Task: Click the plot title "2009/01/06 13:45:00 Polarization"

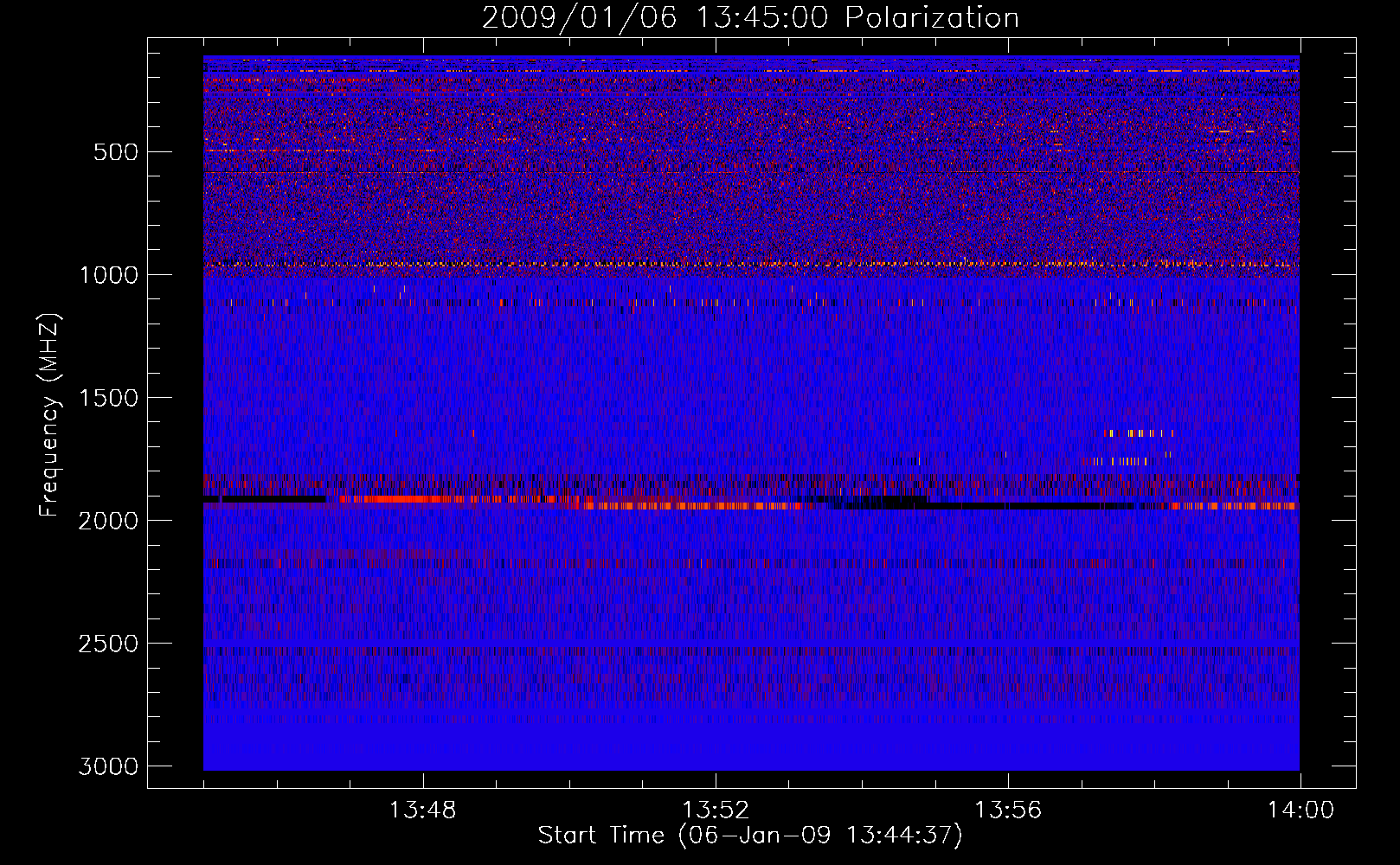Action: [750, 18]
